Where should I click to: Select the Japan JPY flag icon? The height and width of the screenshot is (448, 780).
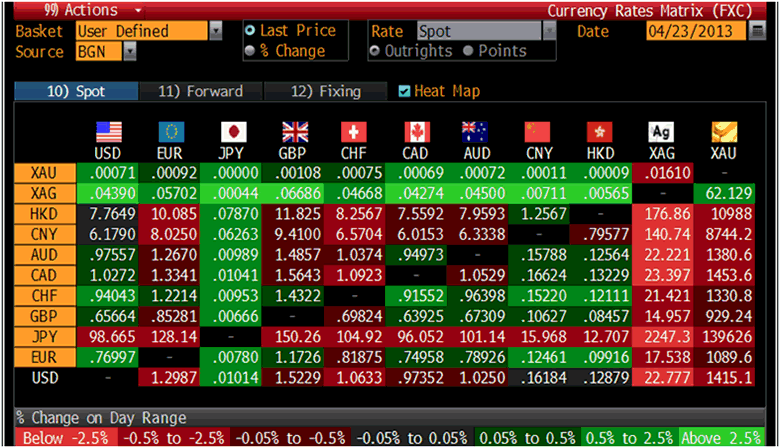(x=232, y=132)
